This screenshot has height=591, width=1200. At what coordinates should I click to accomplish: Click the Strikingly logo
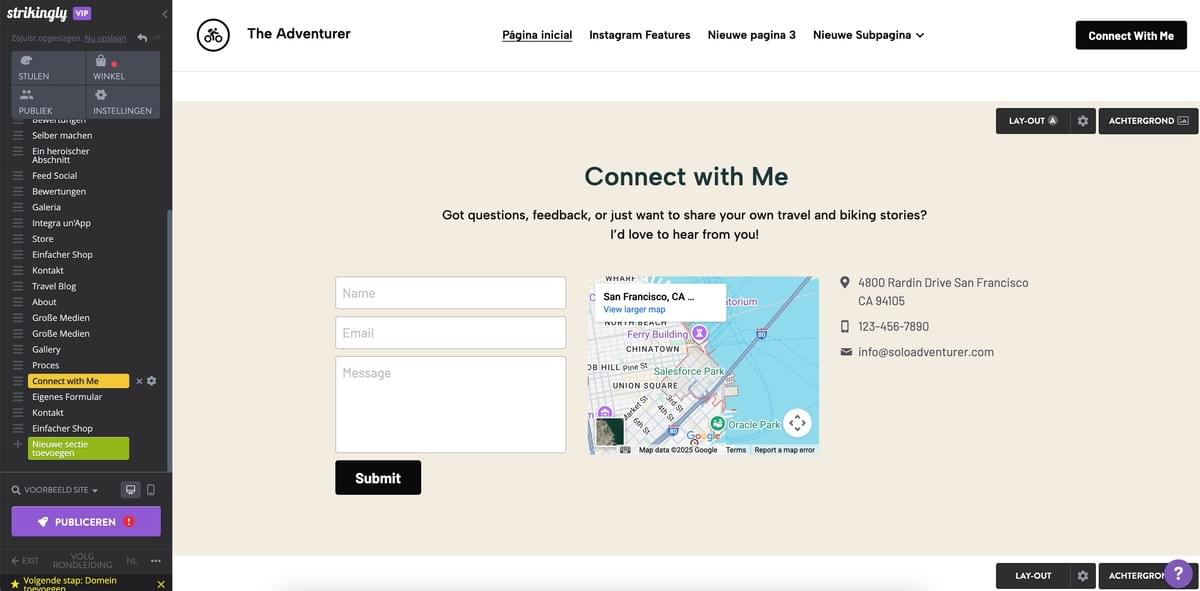[x=36, y=13]
